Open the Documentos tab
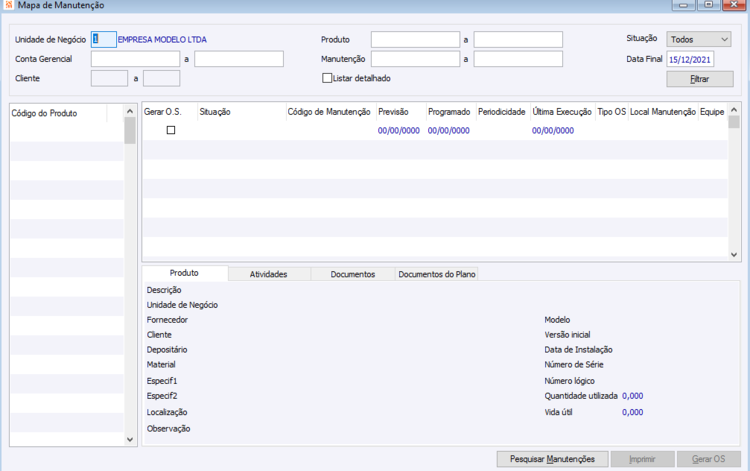Screen dimensions: 750x471 click(353, 274)
